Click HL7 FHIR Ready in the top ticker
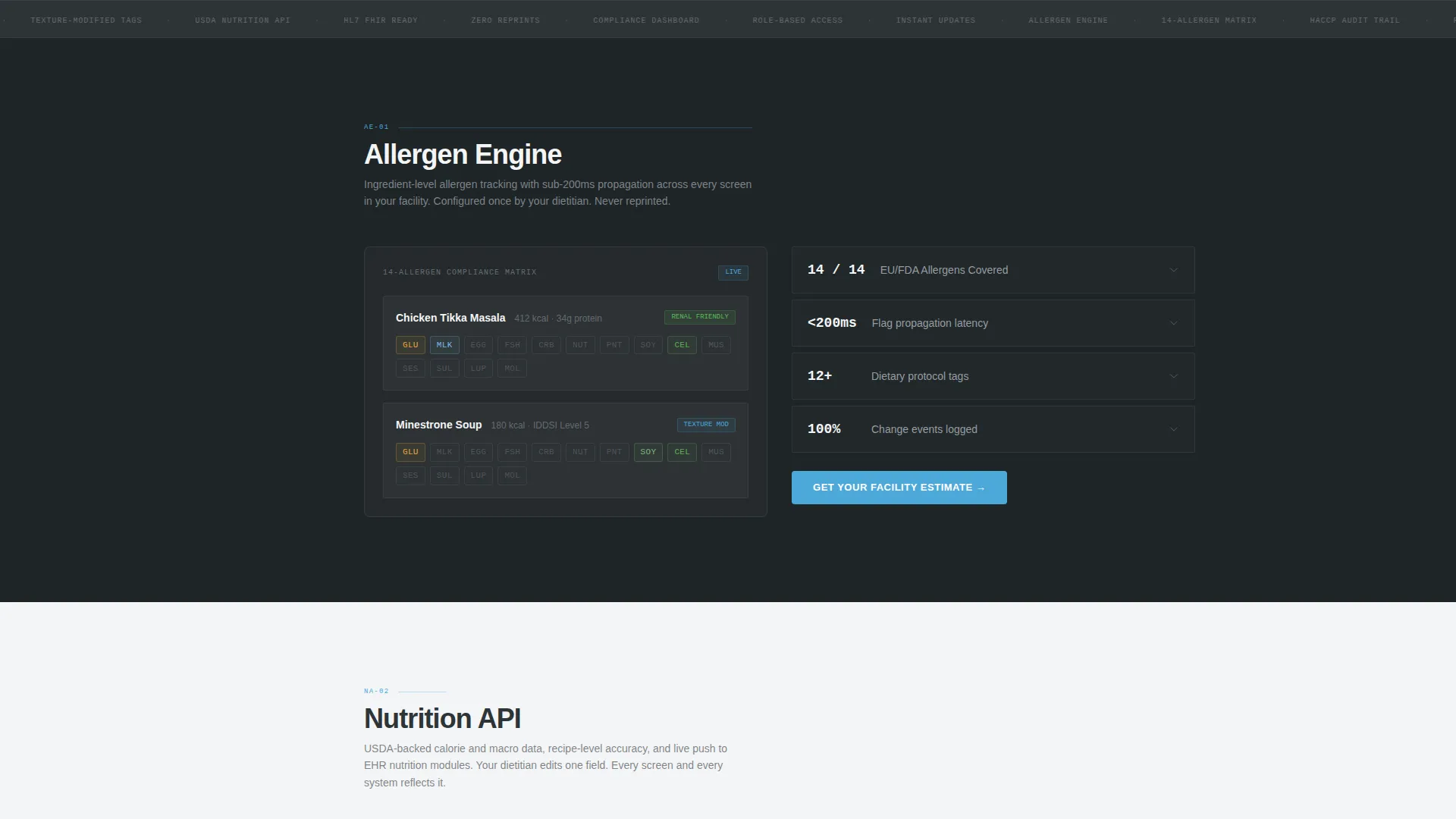This screenshot has width=1456, height=819. [x=381, y=20]
